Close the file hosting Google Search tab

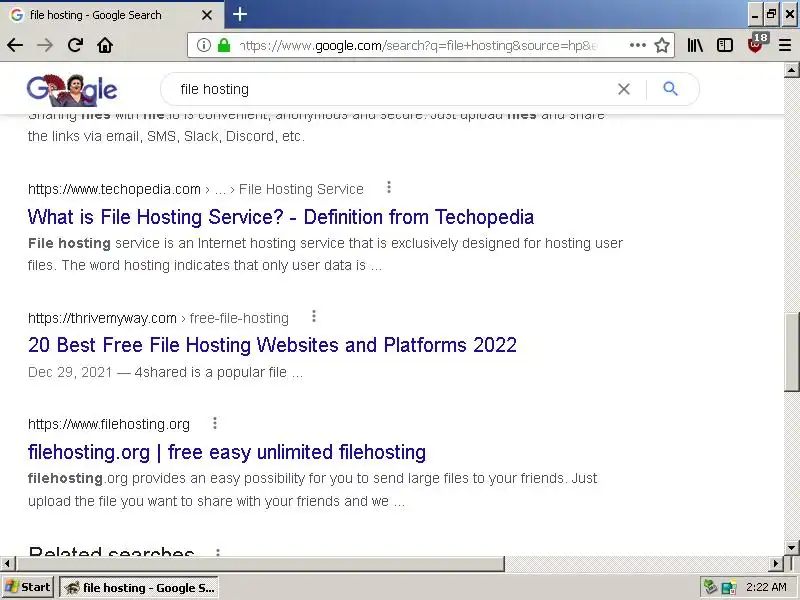207,15
